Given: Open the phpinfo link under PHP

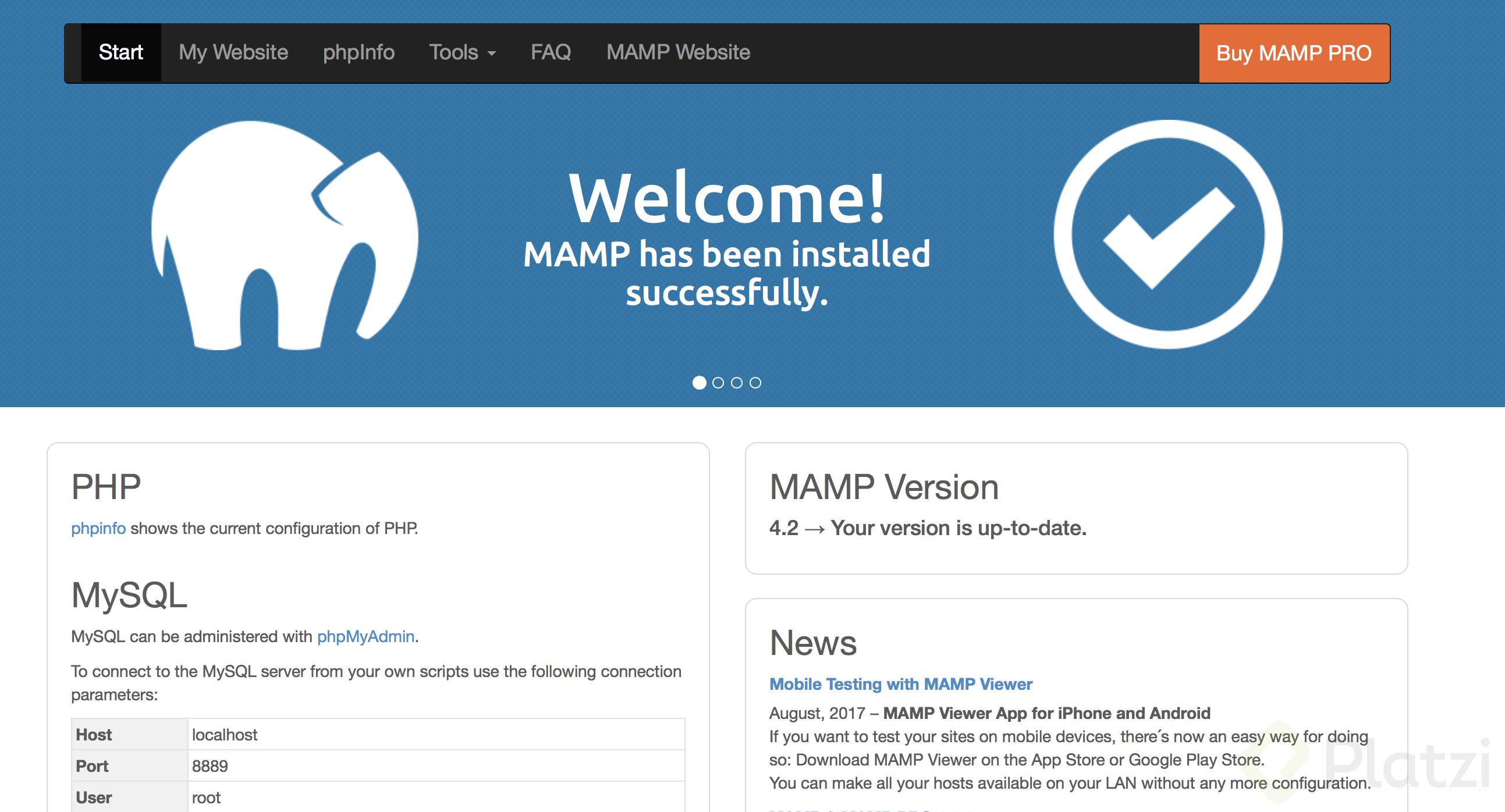Looking at the screenshot, I should [x=98, y=528].
